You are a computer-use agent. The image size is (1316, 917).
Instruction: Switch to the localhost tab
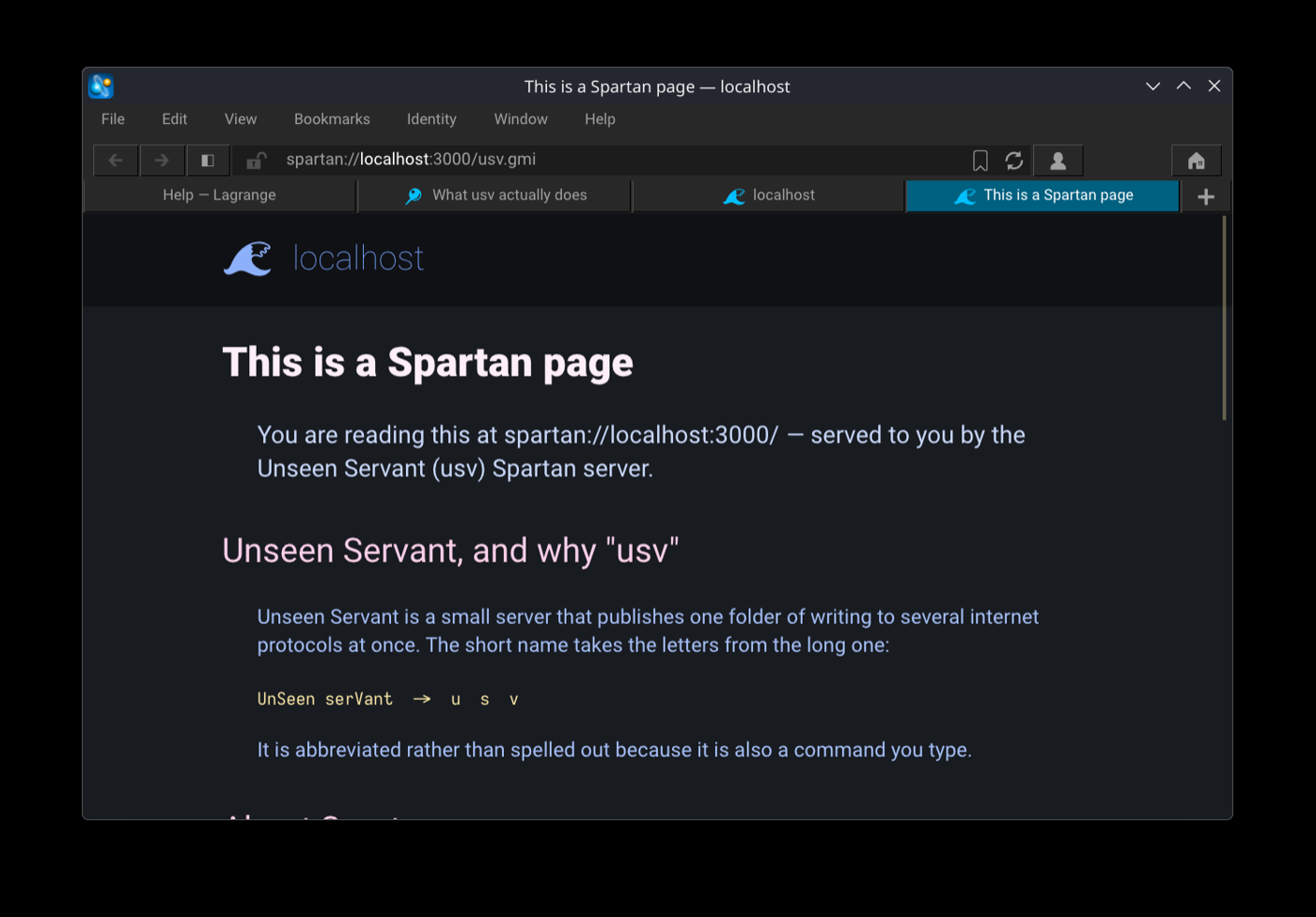pyautogui.click(x=769, y=195)
